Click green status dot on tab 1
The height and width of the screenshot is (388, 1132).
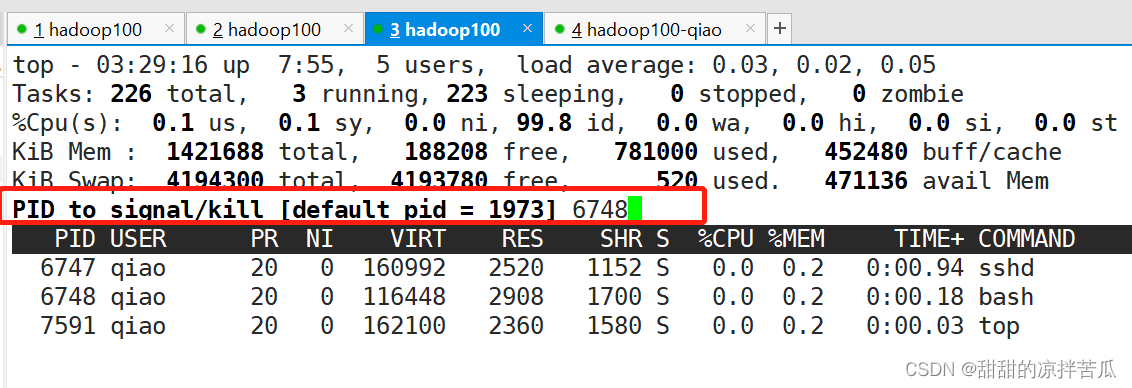(x=22, y=29)
